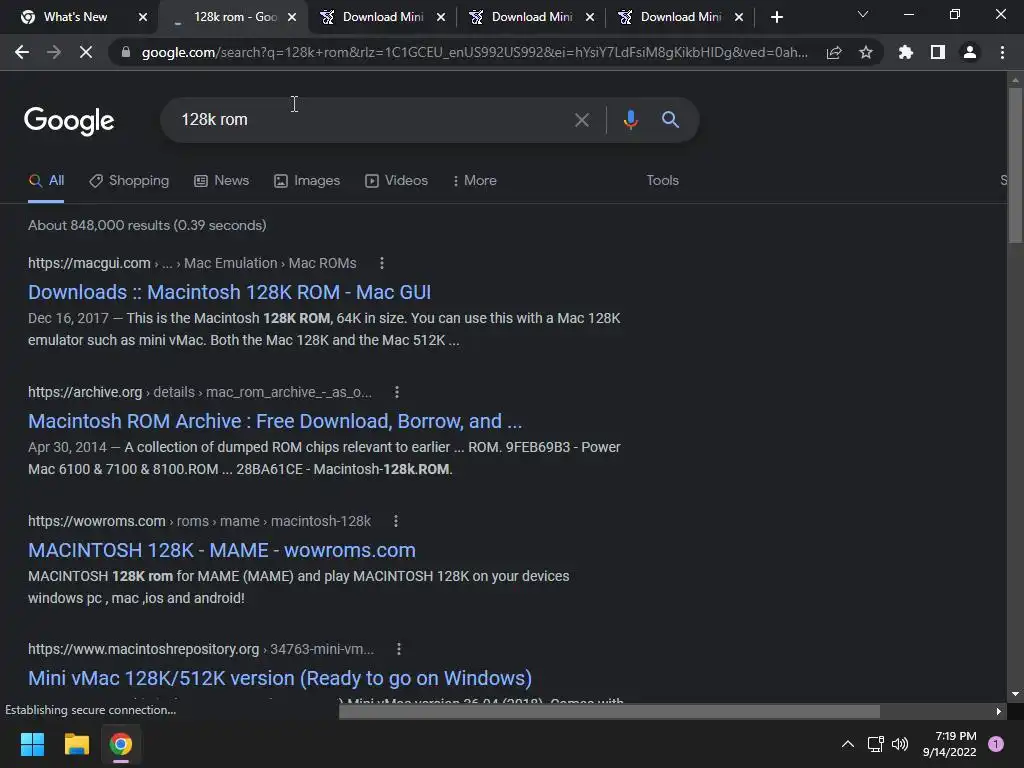Submit search with magnifier icon
This screenshot has height=768, width=1024.
[x=670, y=120]
